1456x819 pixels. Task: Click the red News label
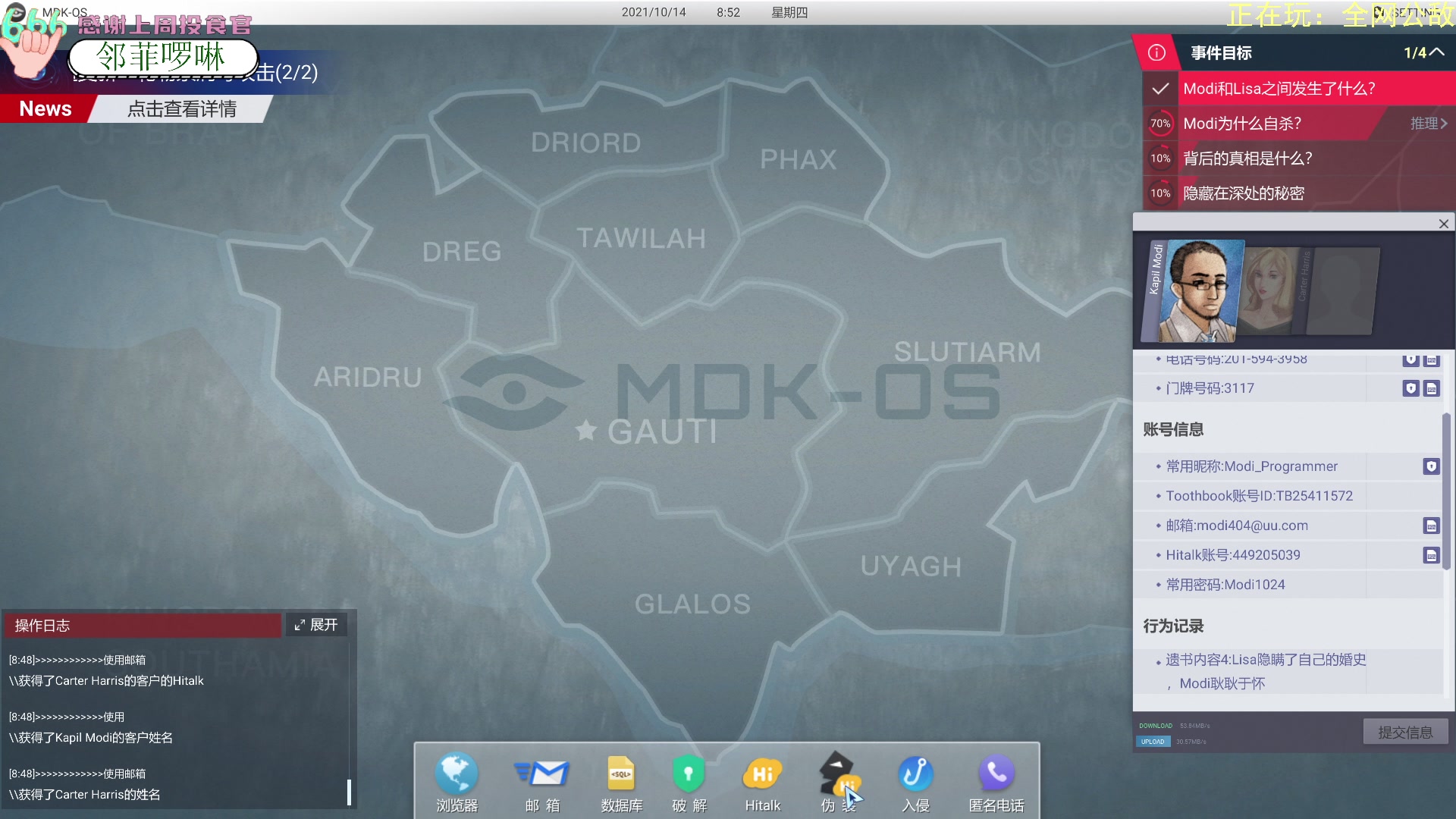point(45,109)
